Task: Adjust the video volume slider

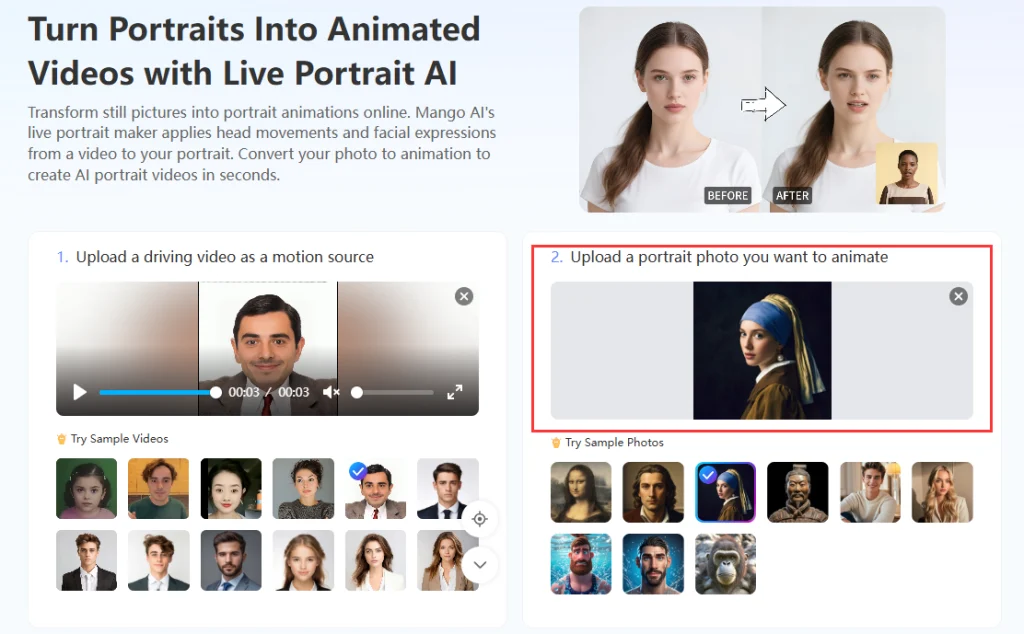Action: pos(393,393)
